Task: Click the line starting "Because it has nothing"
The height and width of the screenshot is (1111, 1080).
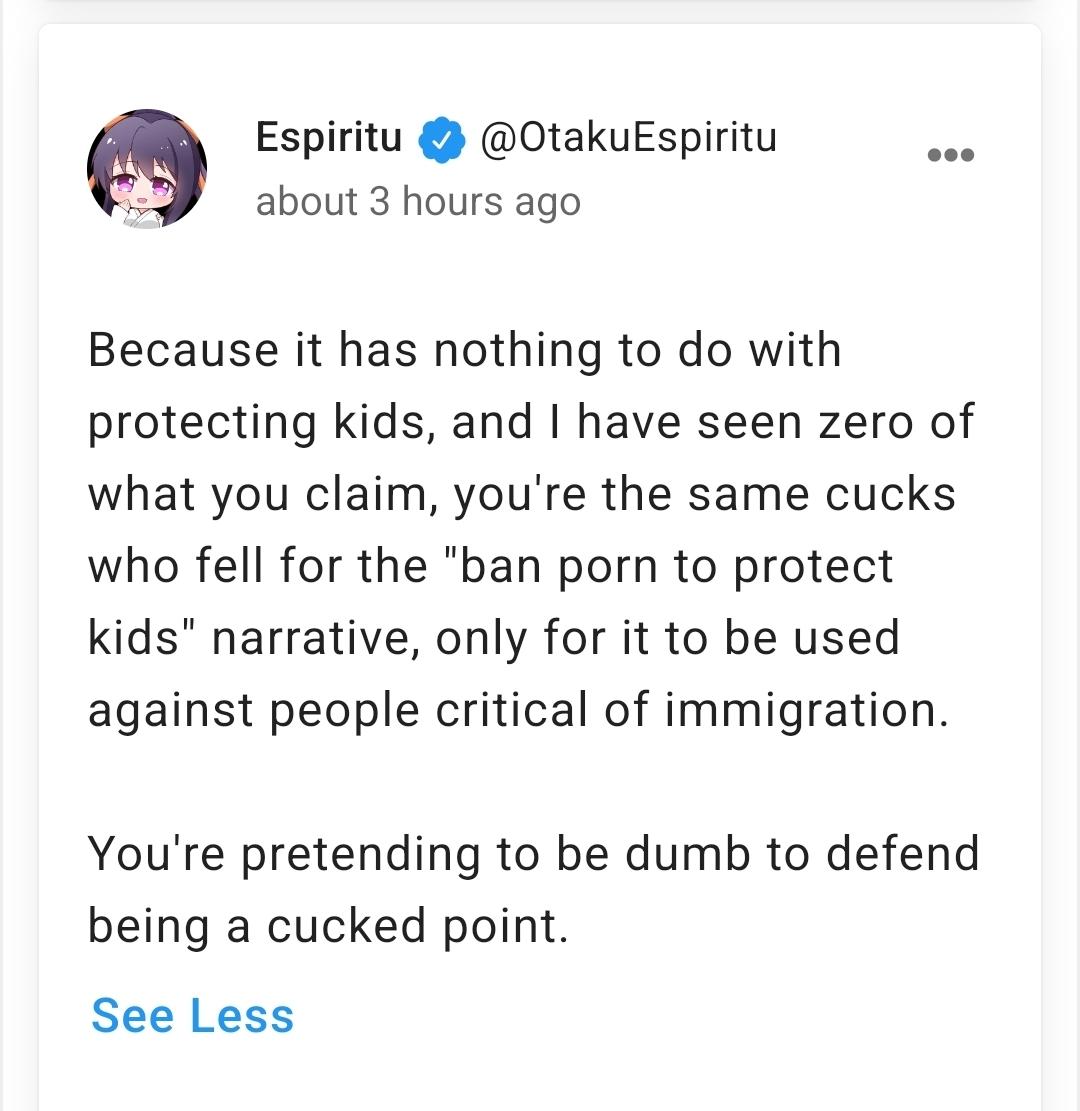Action: pyautogui.click(x=464, y=351)
